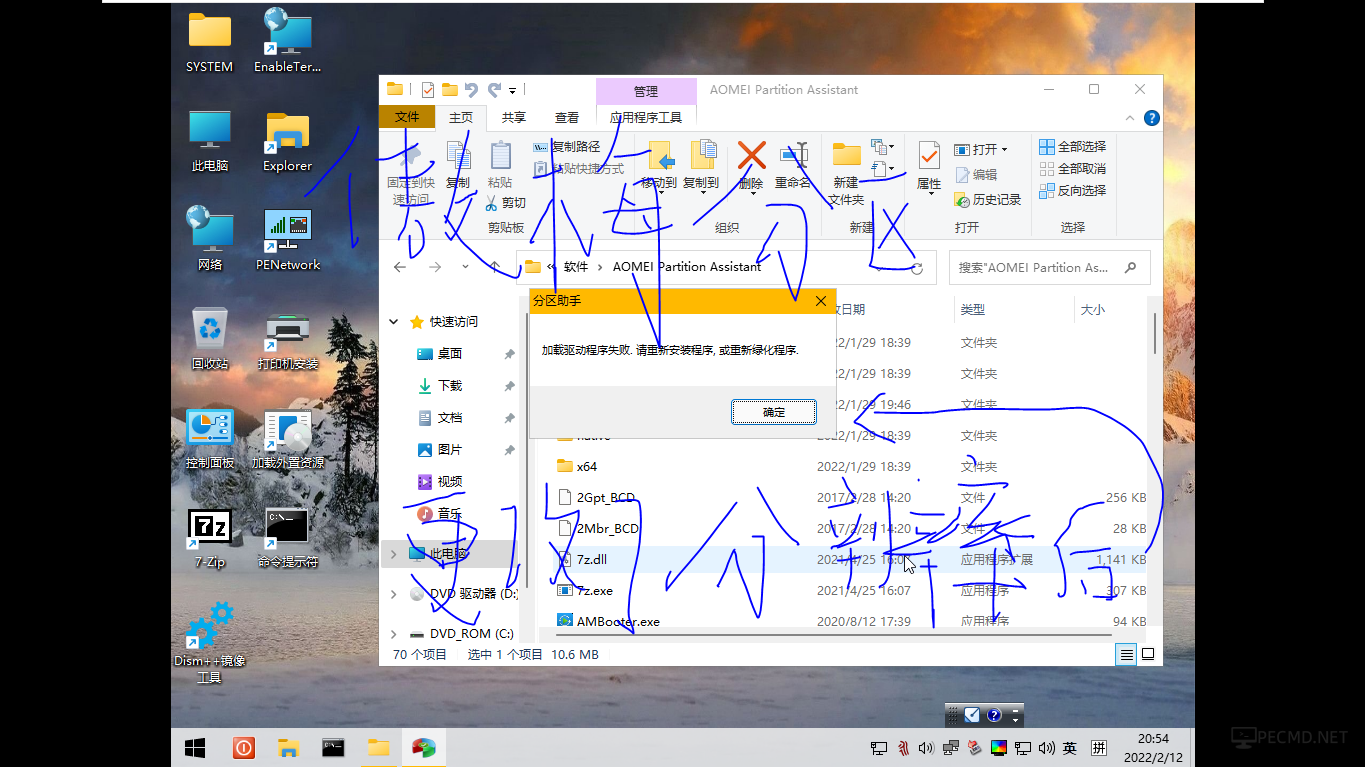Open recent locations dropdown beside forward arrow
The image size is (1365, 767).
465,267
